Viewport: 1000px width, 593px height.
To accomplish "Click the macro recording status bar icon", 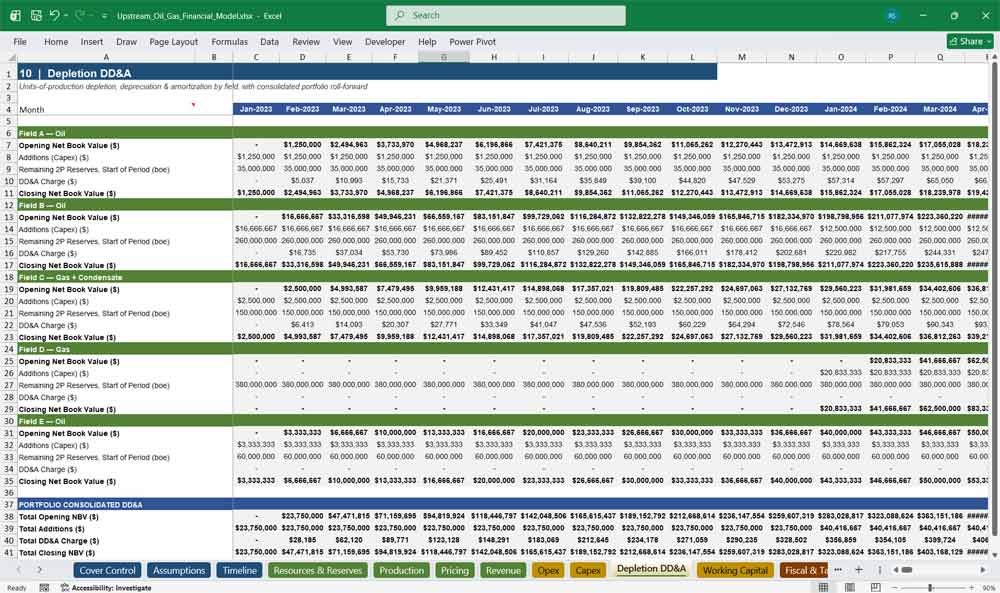I will coord(44,587).
